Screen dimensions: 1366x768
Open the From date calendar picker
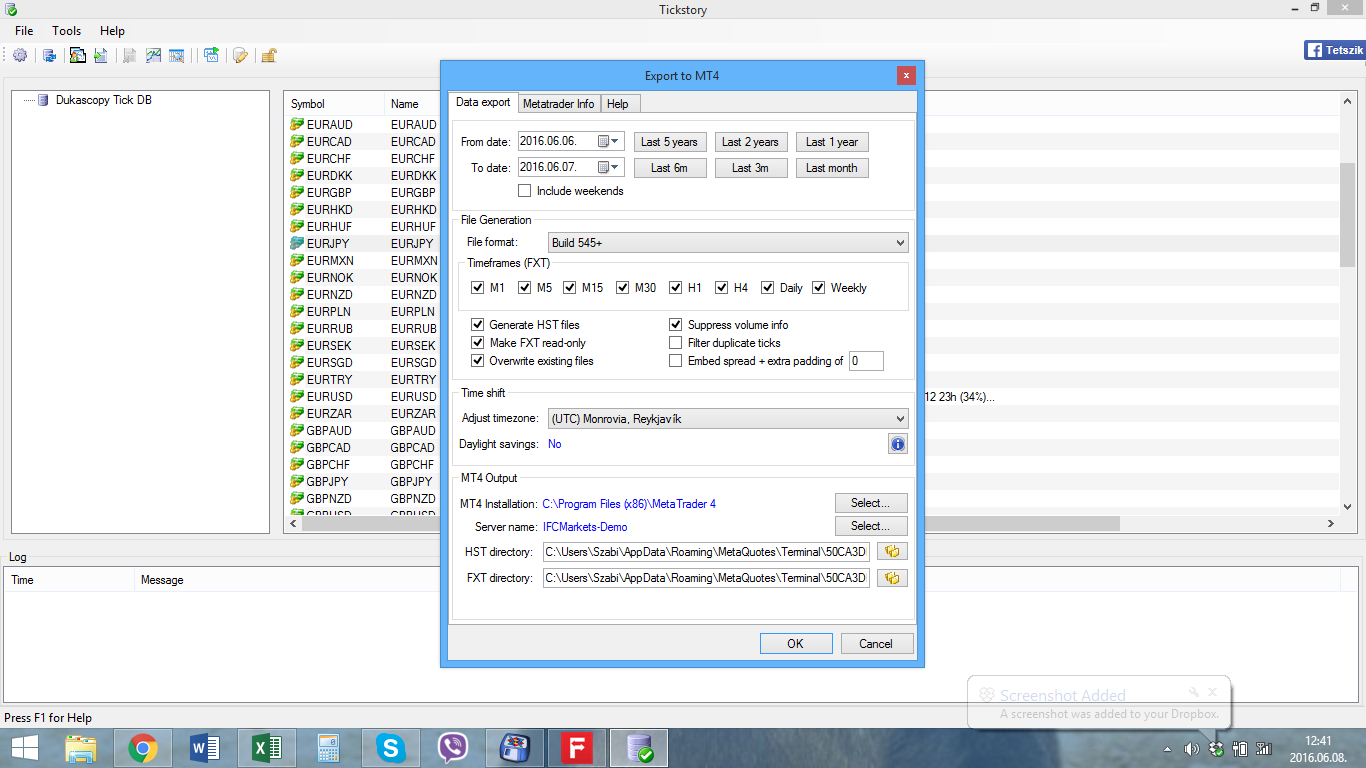(x=609, y=142)
